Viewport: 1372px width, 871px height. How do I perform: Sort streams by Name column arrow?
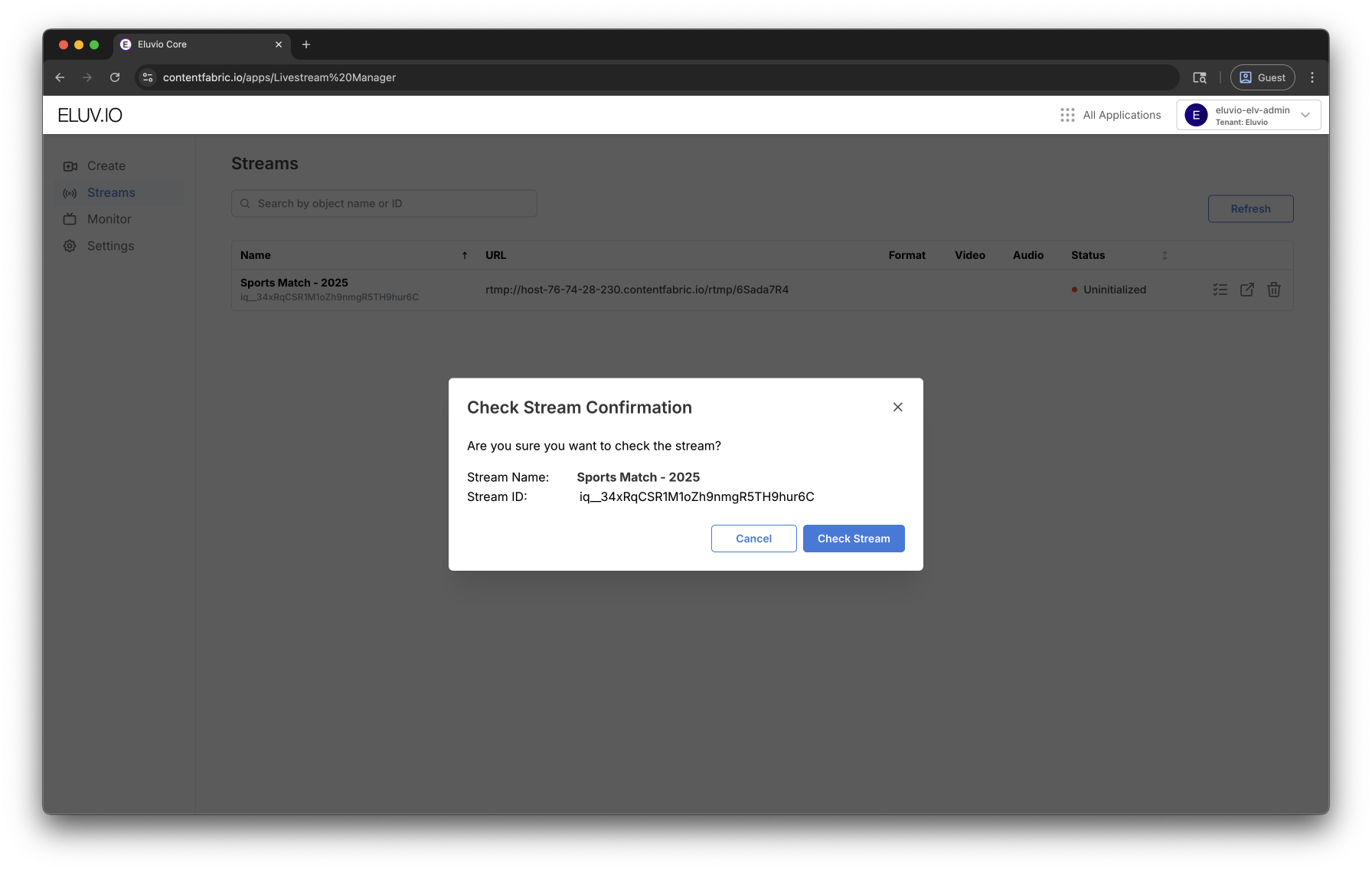point(464,256)
